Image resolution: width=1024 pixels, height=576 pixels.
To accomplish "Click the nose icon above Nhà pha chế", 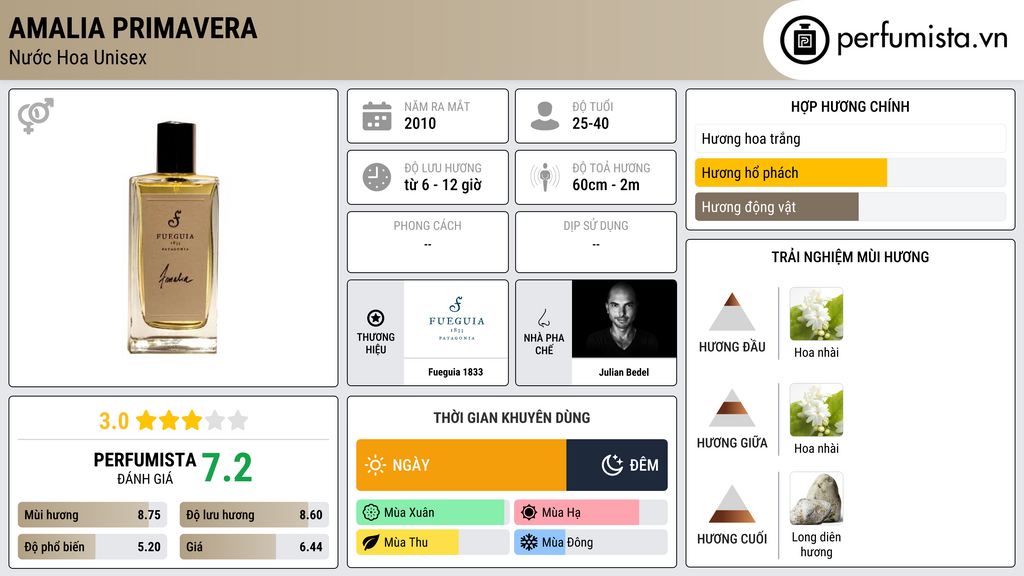I will pos(544,319).
